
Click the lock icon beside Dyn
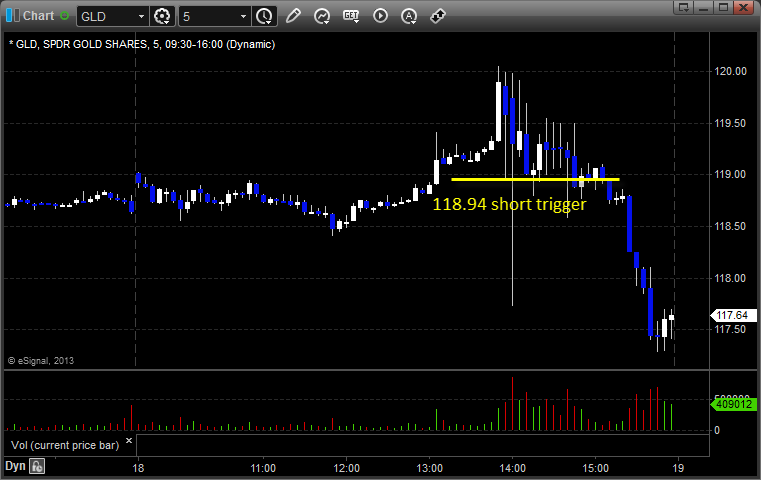click(37, 466)
